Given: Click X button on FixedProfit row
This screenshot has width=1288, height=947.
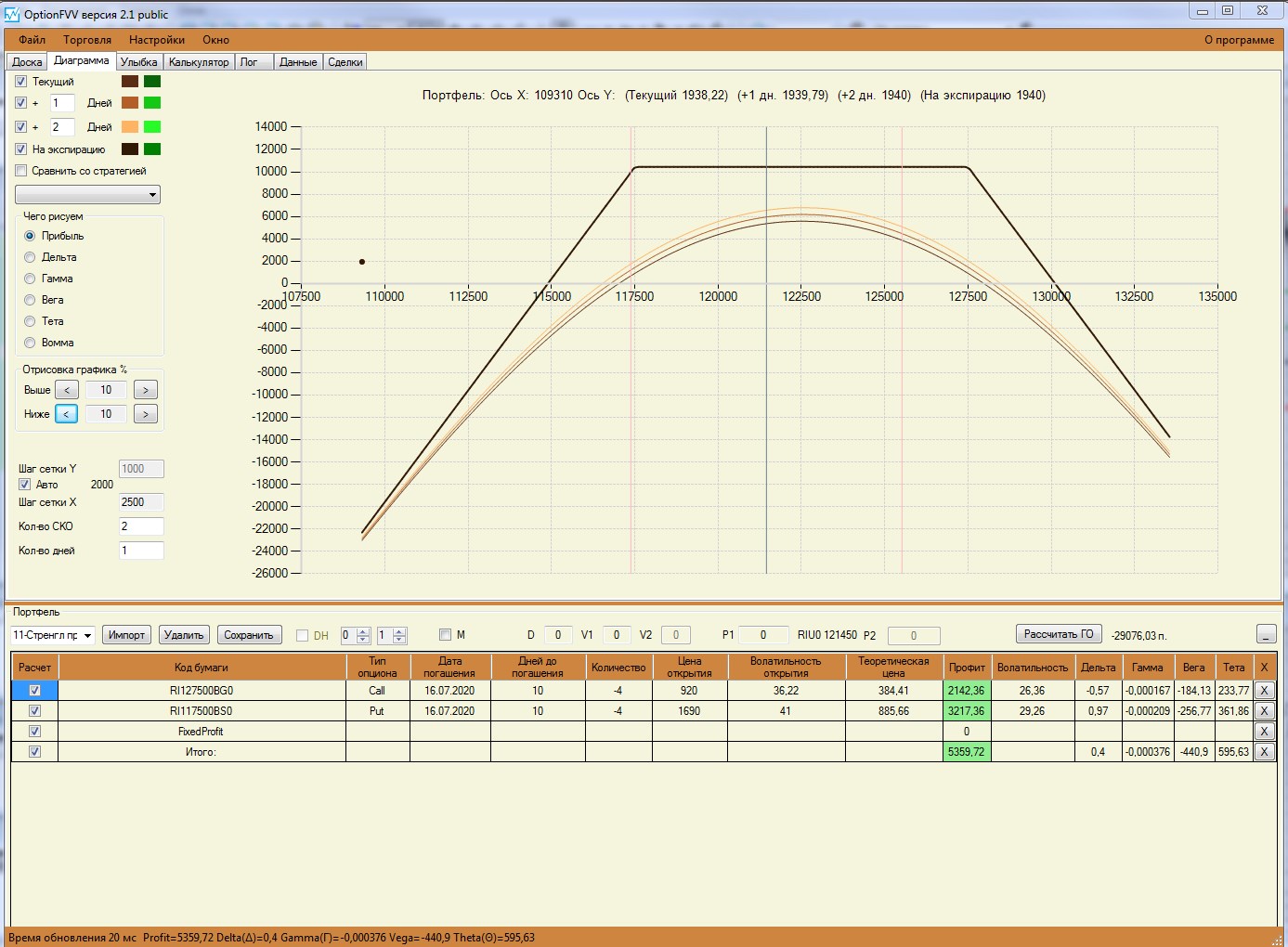Looking at the screenshot, I should [1263, 732].
